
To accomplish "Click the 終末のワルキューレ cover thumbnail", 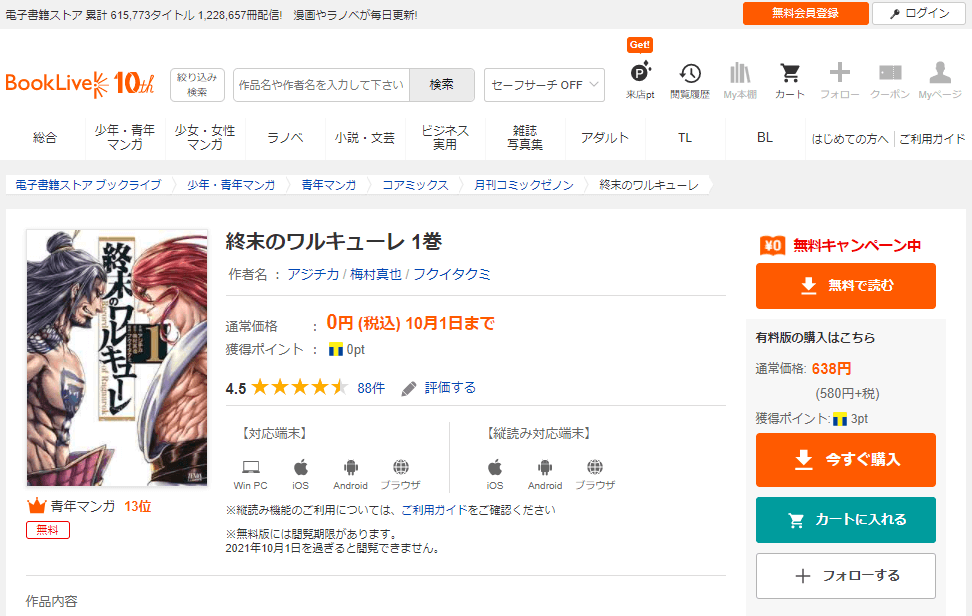I will 116,359.
